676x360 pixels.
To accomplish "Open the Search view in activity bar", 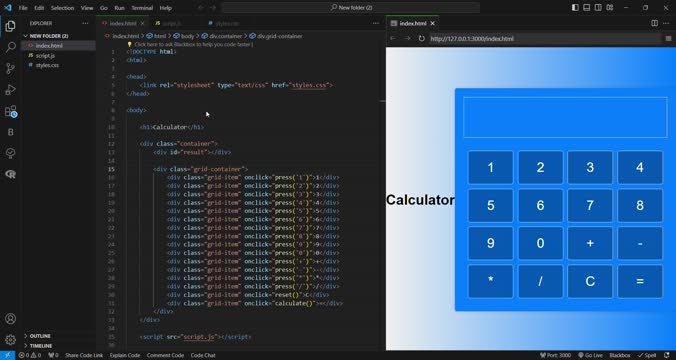I will 10,47.
